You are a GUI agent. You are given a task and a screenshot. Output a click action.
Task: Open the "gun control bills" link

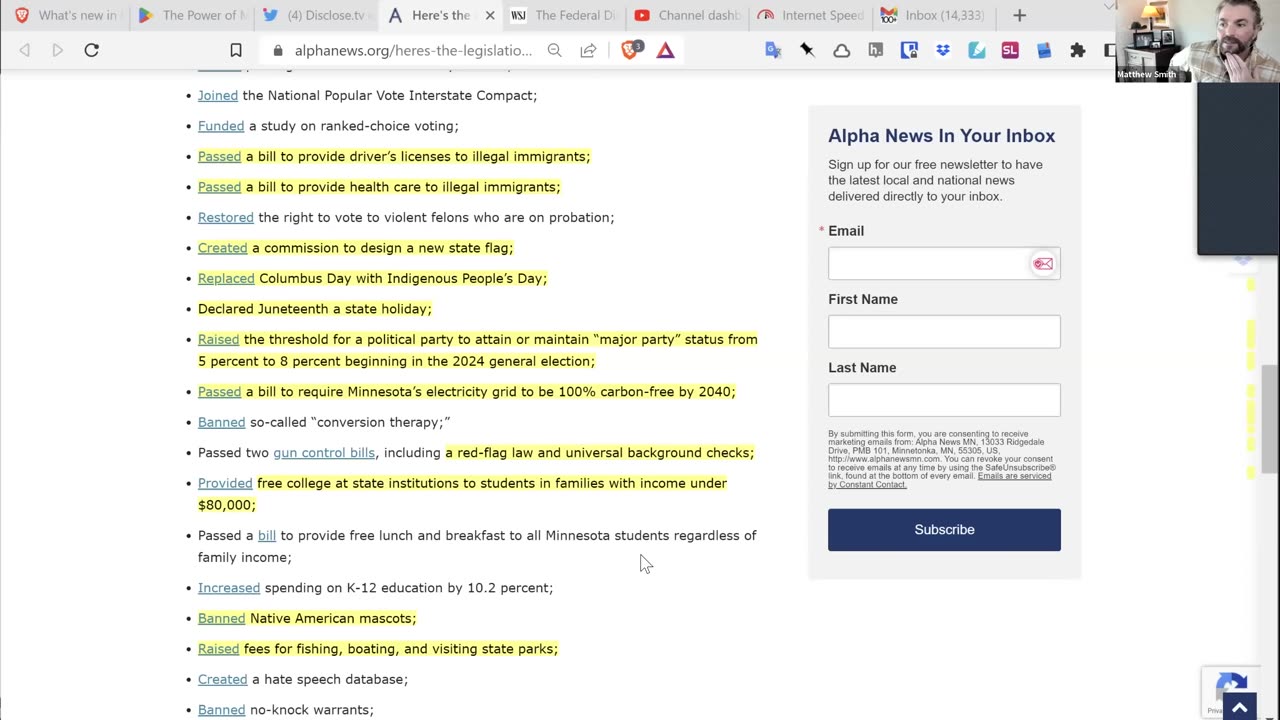324,453
